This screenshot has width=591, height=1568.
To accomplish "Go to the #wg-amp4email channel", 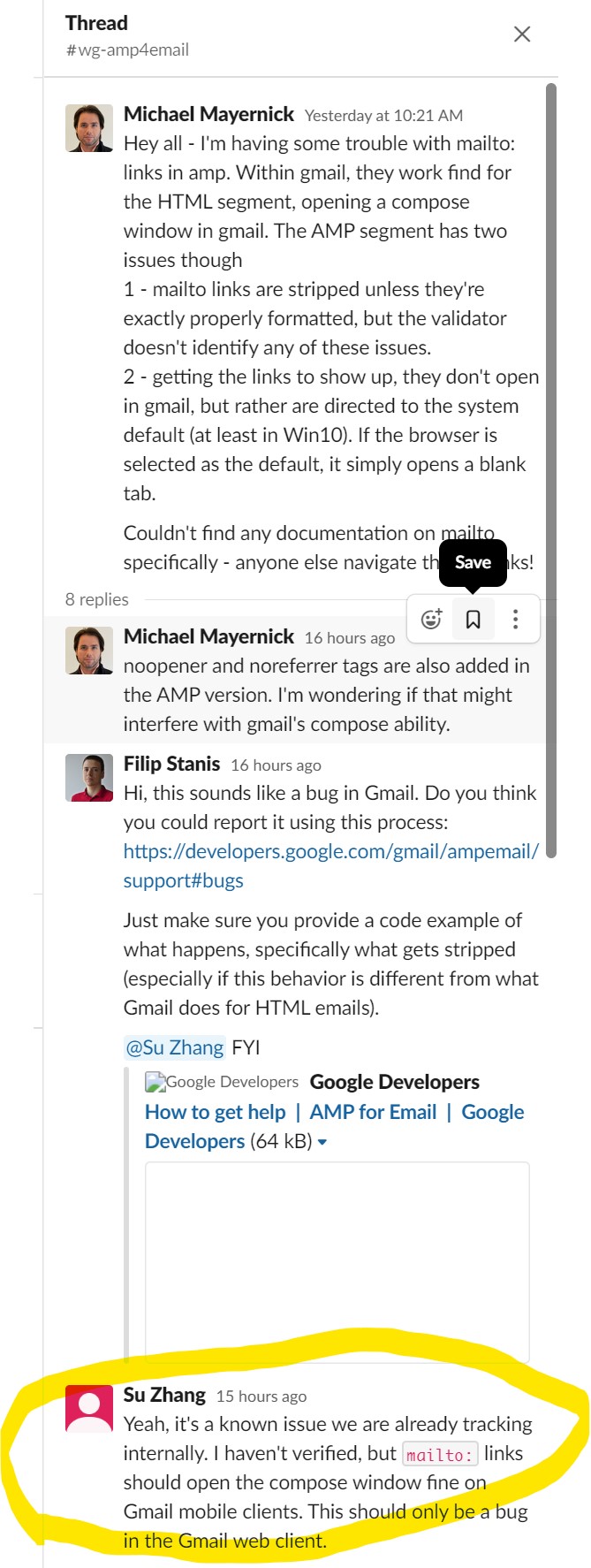I will (127, 49).
